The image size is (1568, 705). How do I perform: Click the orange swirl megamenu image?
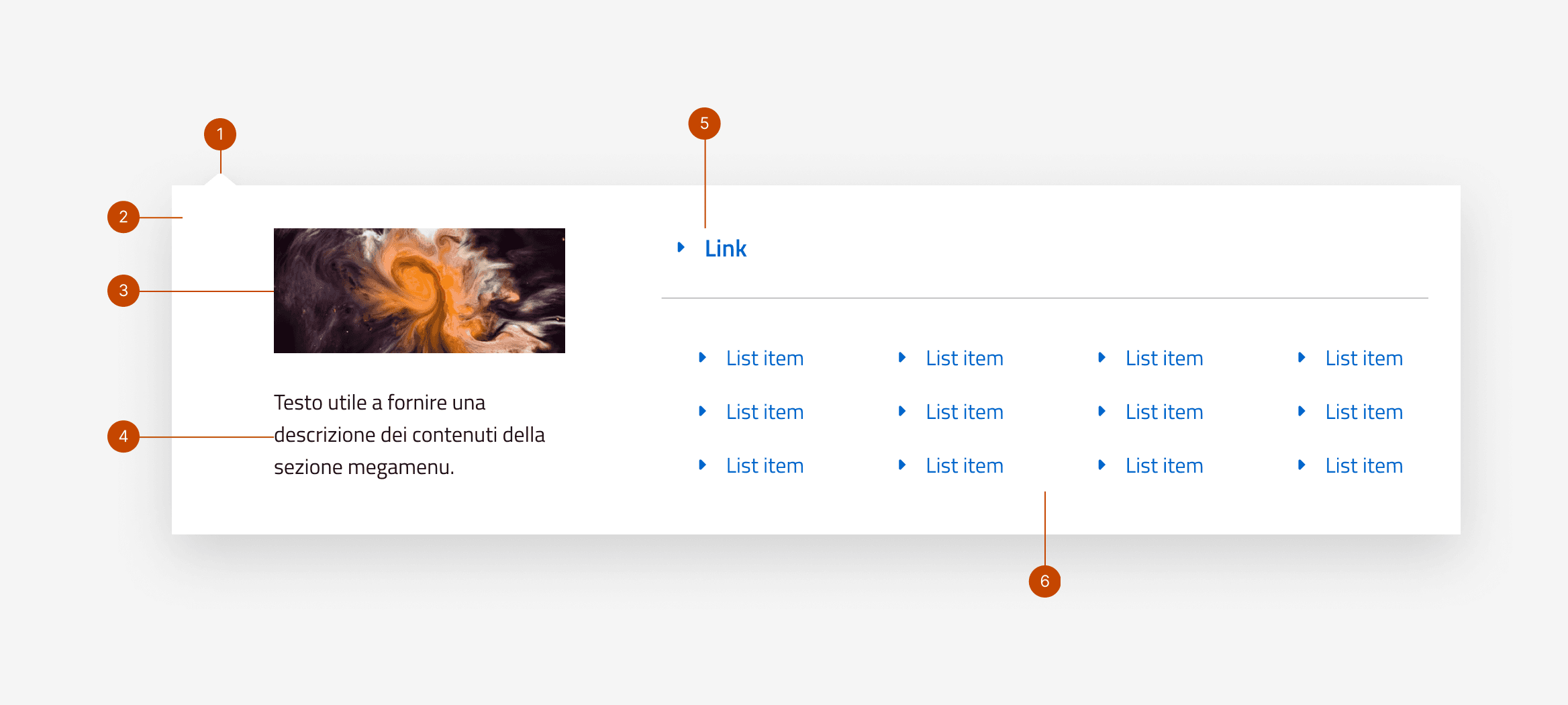(419, 291)
